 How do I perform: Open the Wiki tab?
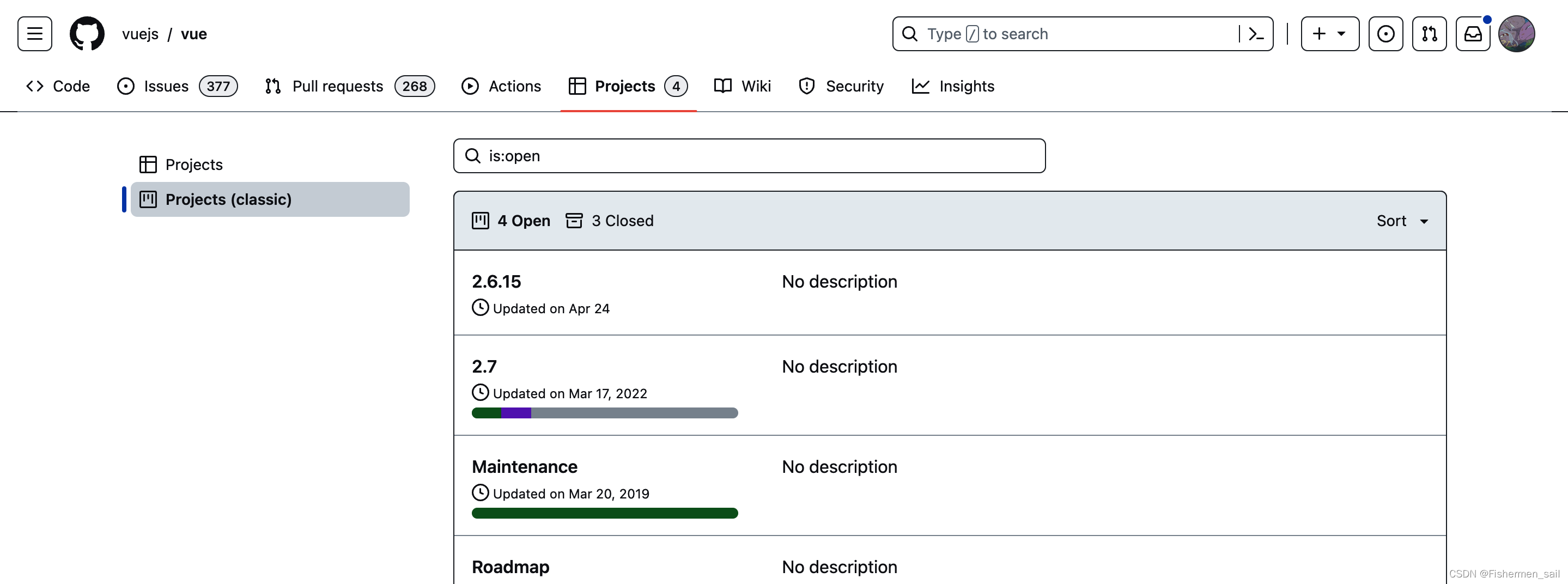(x=743, y=86)
